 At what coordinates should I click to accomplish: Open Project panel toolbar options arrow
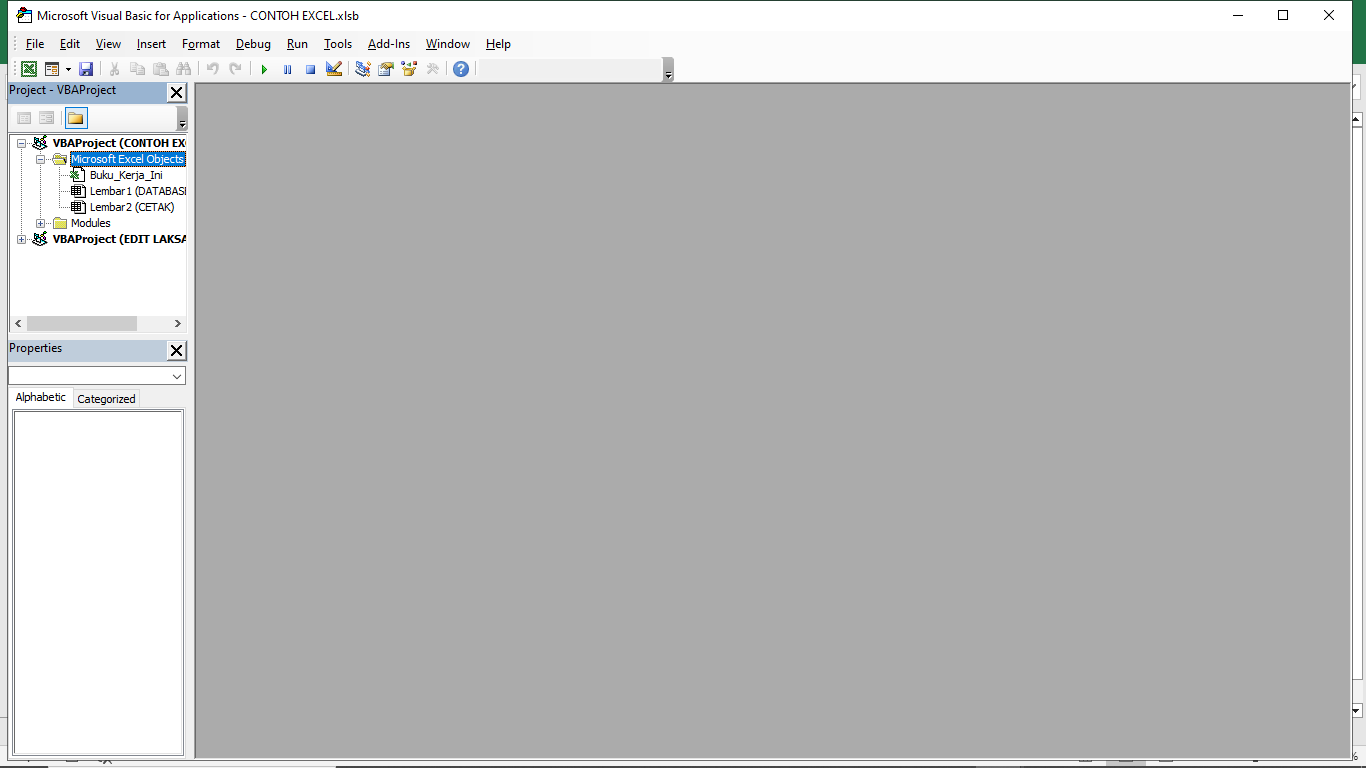(182, 119)
